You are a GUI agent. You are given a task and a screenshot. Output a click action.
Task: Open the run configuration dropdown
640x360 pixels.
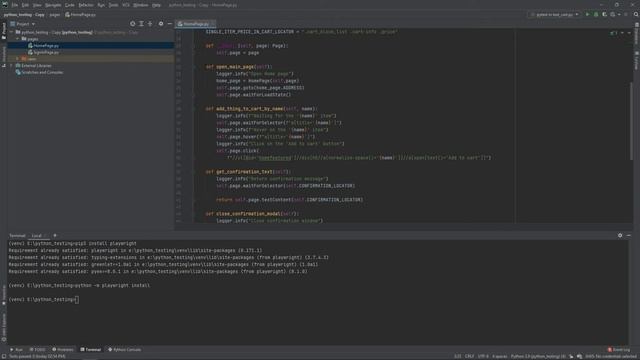point(554,14)
